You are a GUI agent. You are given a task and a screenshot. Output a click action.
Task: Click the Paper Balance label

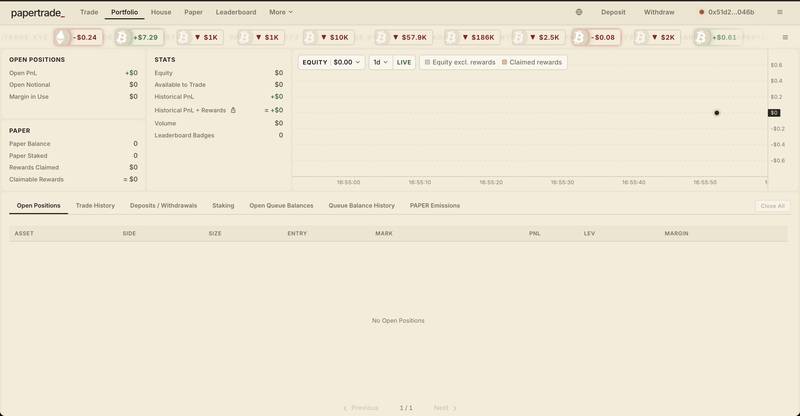point(30,143)
